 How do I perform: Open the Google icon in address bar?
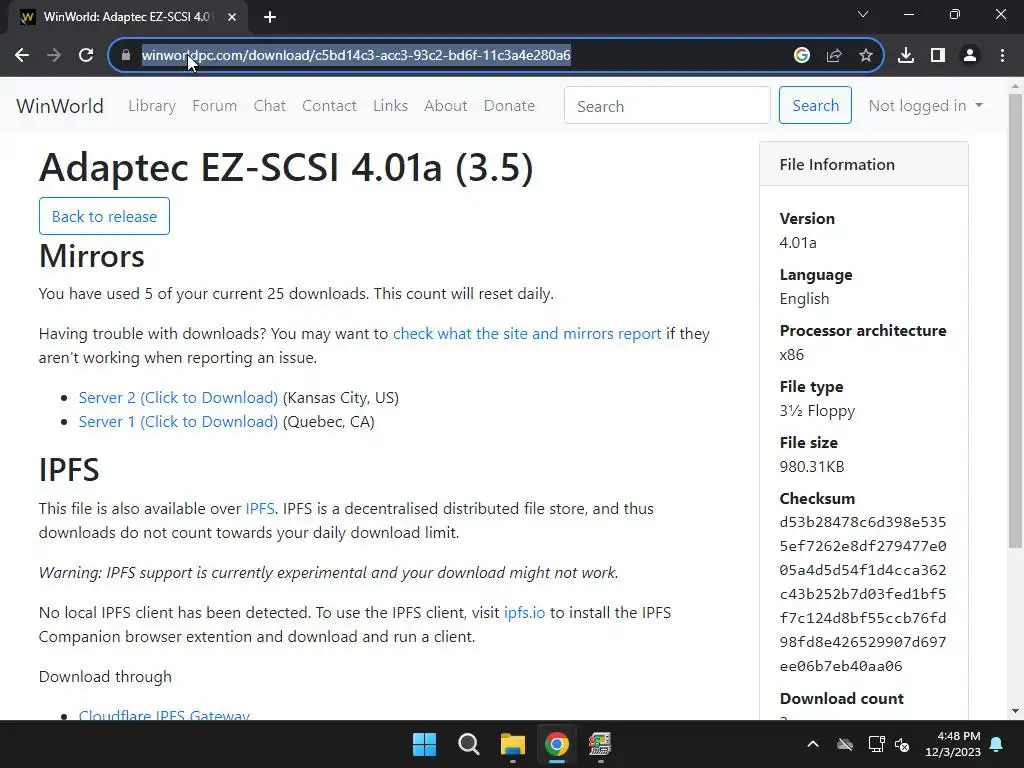click(802, 56)
